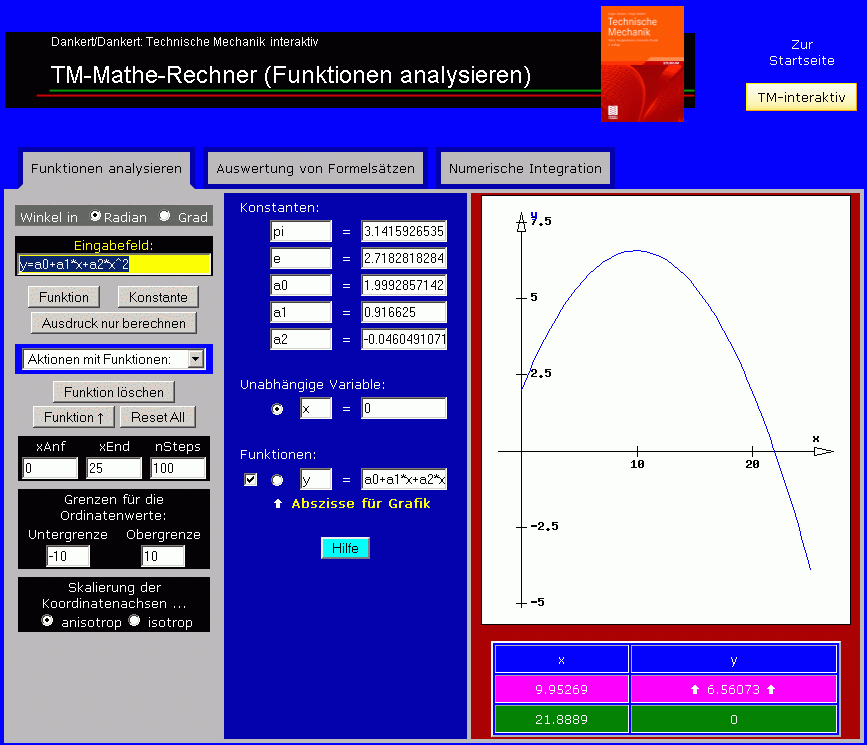Open the Numerische Integration tab

pos(525,168)
